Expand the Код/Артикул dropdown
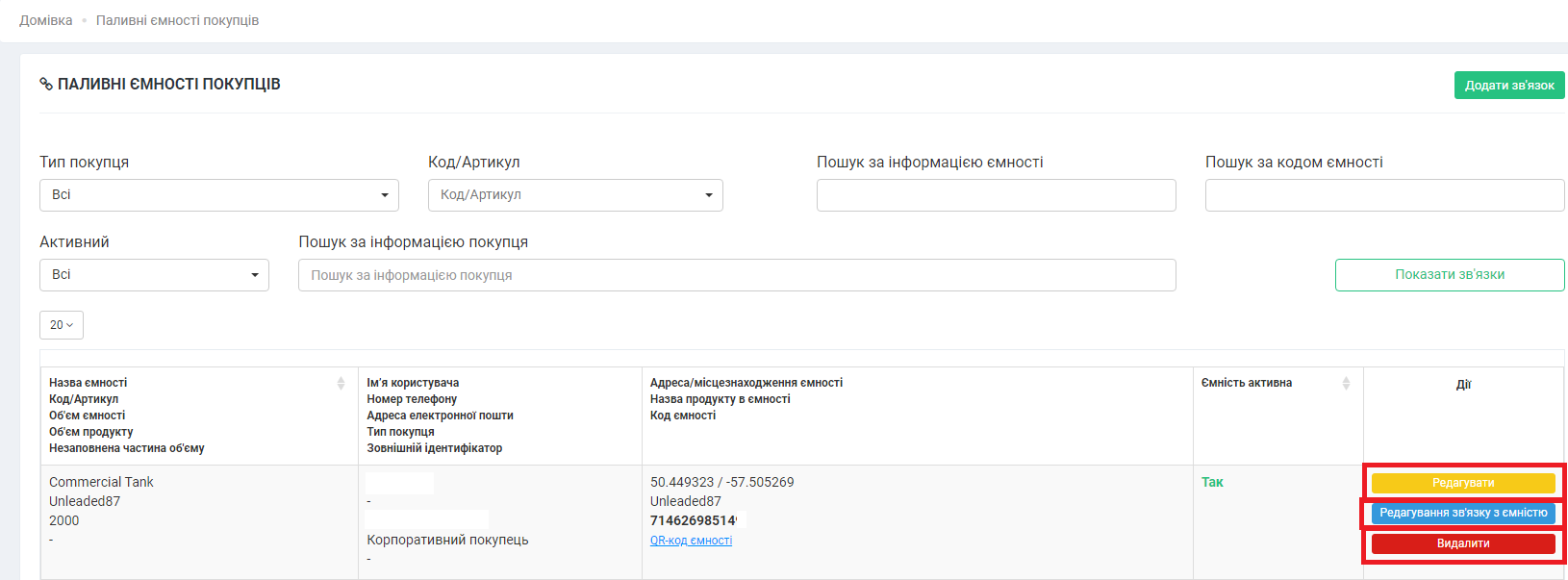Screen dimensions: 1568x580 click(x=575, y=195)
